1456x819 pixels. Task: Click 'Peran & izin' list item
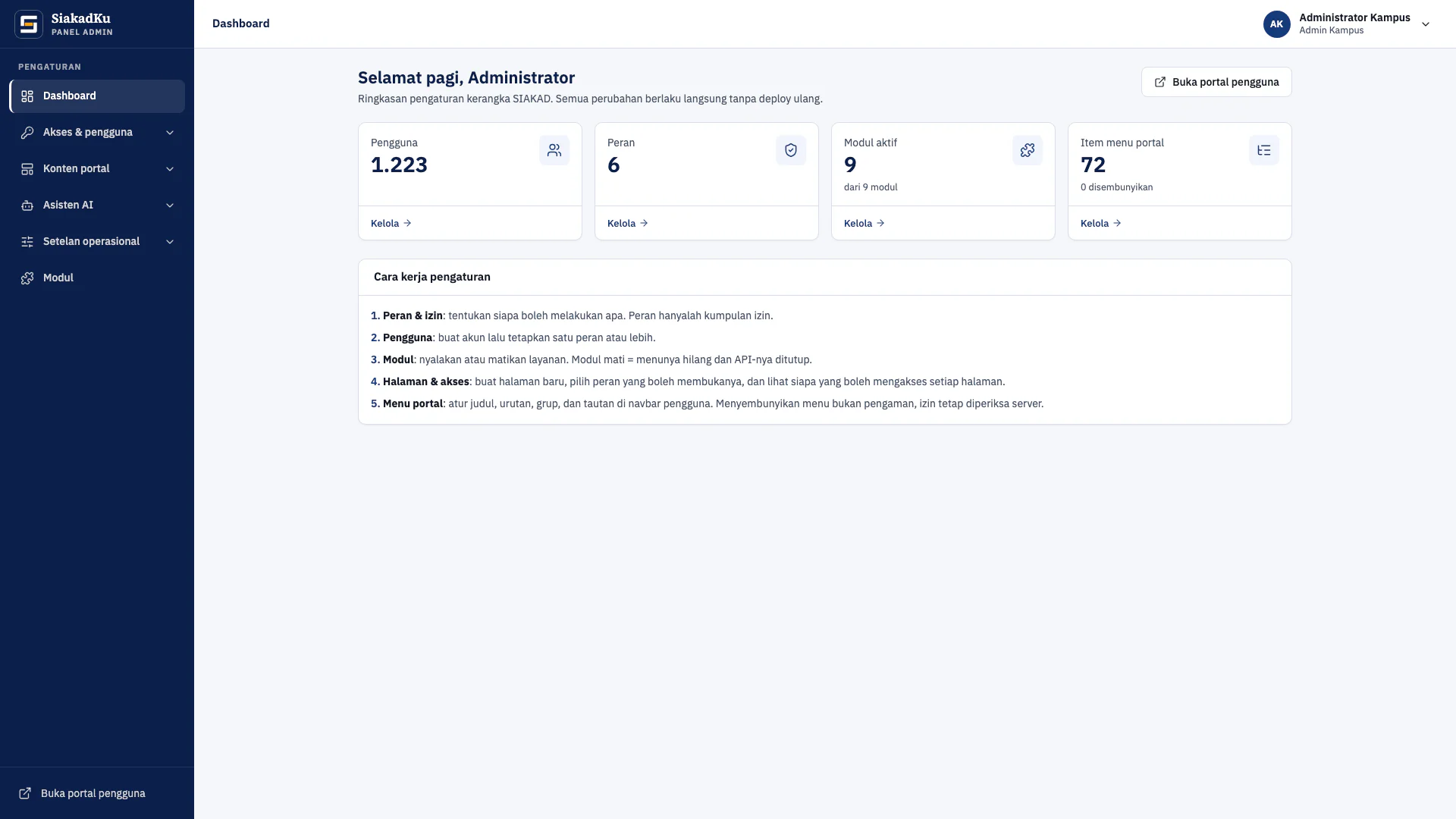coord(572,315)
